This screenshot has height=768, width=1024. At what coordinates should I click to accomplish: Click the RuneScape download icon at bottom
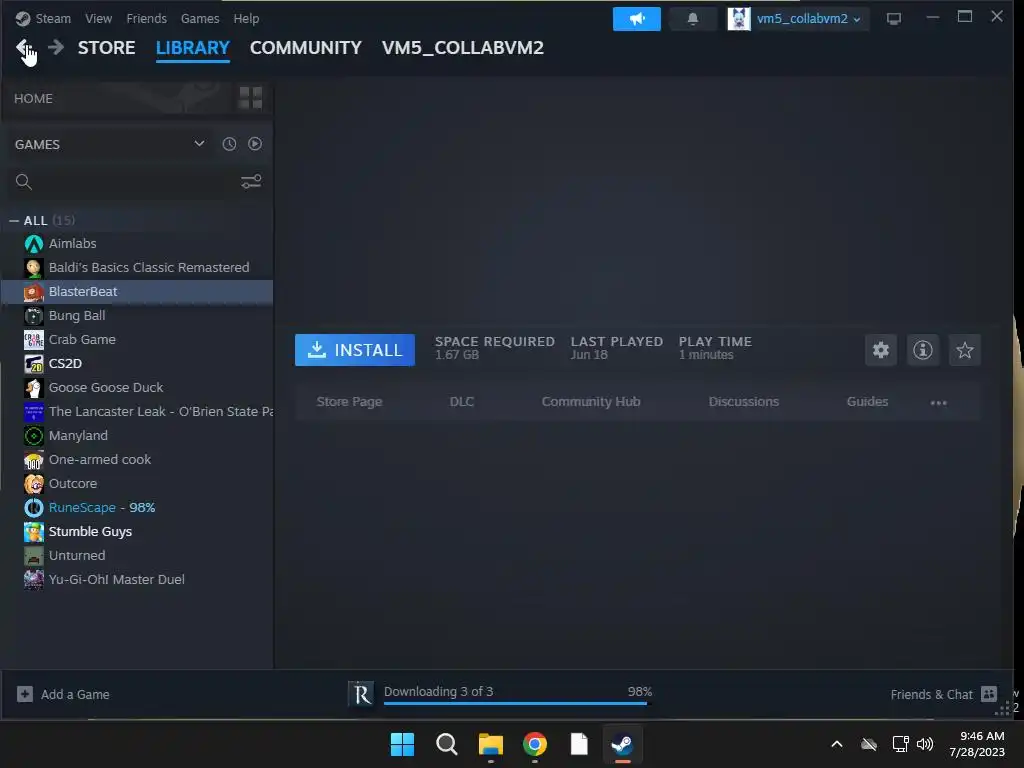pos(361,694)
